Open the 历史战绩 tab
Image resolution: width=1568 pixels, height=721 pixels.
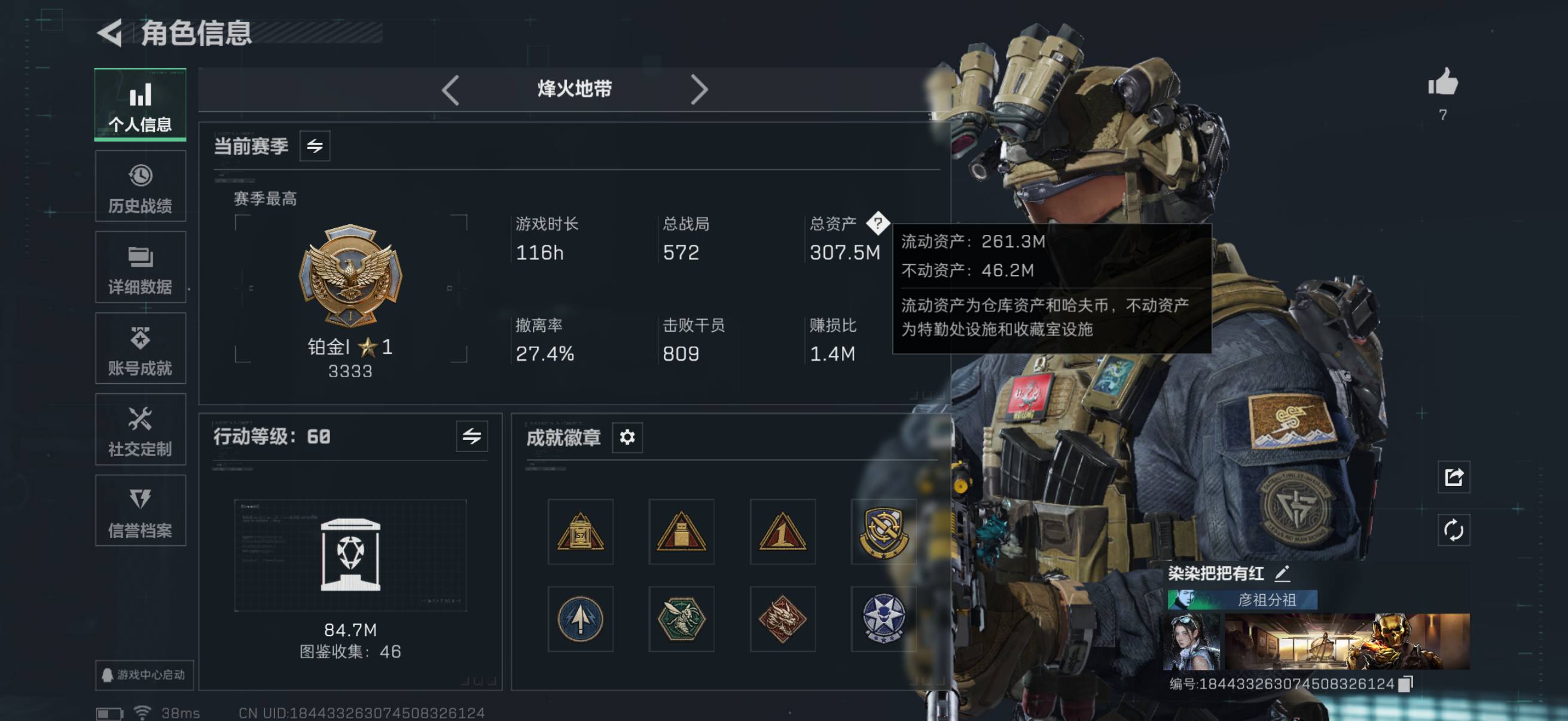coord(141,187)
